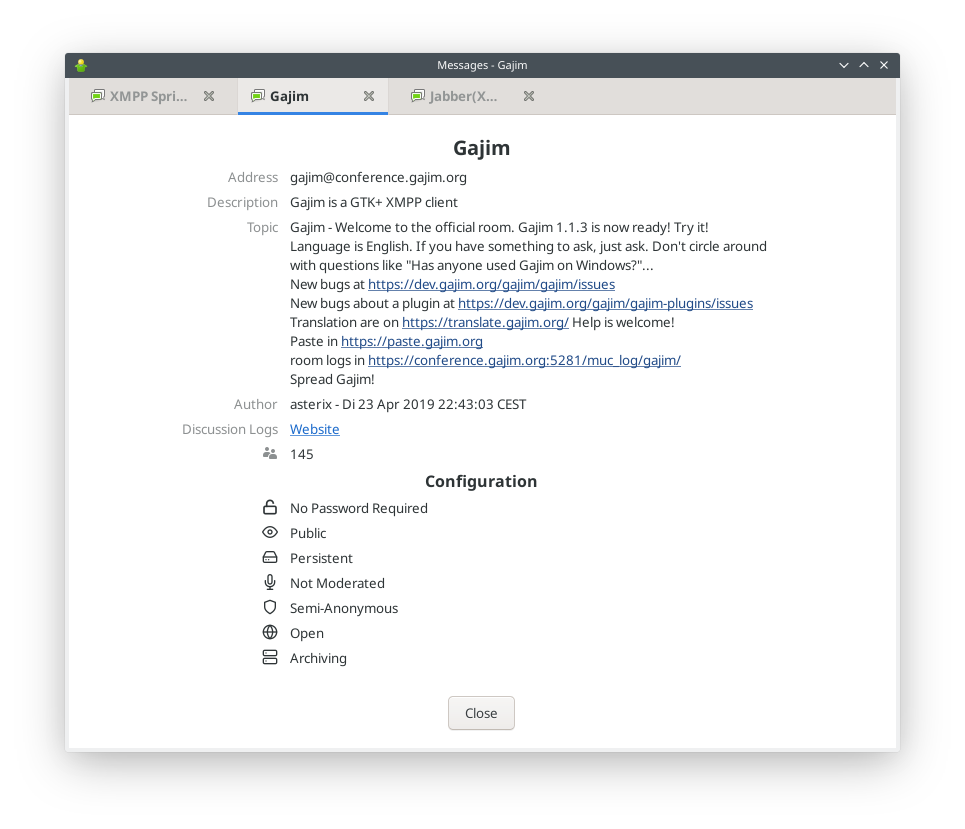Viewport: 965px width, 829px height.
Task: Click the shield icon beside Semi-Anonymous
Action: tap(270, 607)
